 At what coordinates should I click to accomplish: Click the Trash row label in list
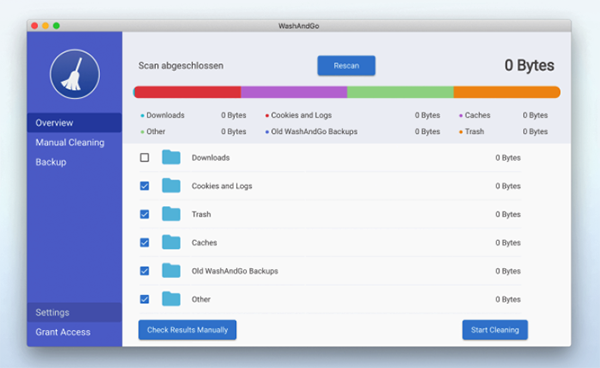(x=201, y=214)
